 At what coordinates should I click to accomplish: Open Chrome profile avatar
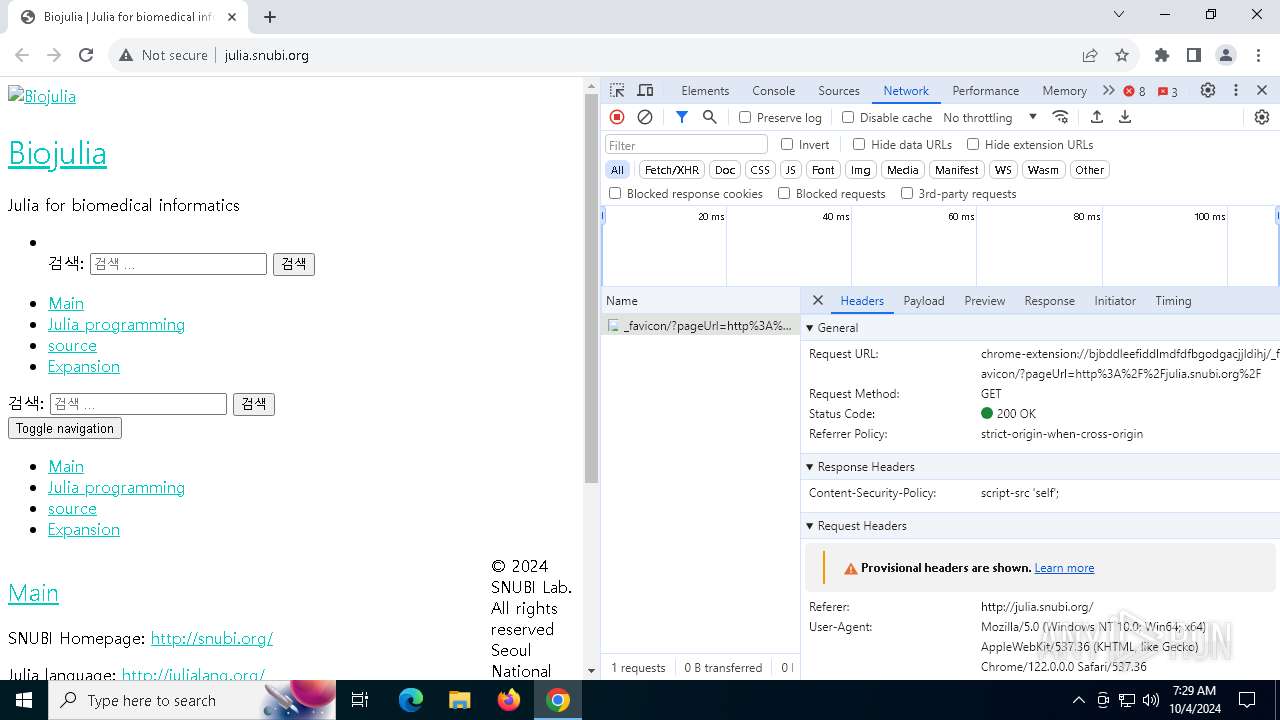pyautogui.click(x=1226, y=55)
